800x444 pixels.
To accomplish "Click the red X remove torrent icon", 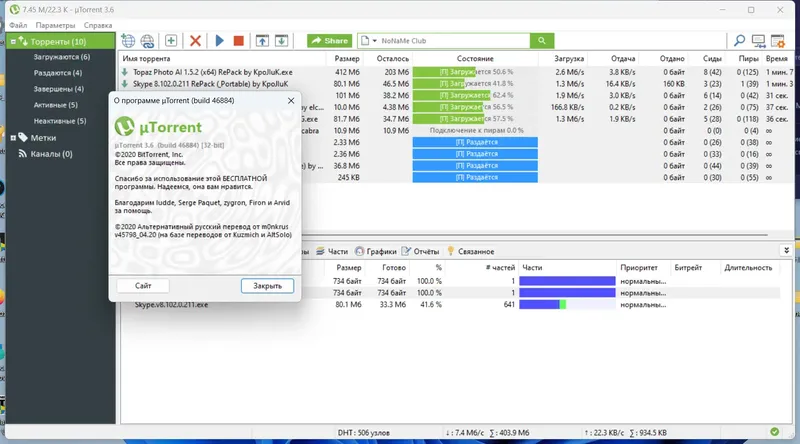I will click(195, 41).
